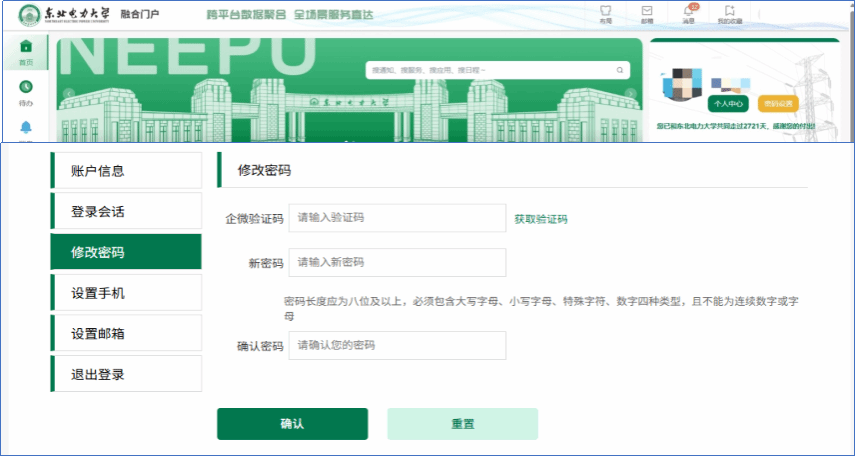856x456 pixels.
Task: Click the 修改密码 panel heading
Action: 264,170
